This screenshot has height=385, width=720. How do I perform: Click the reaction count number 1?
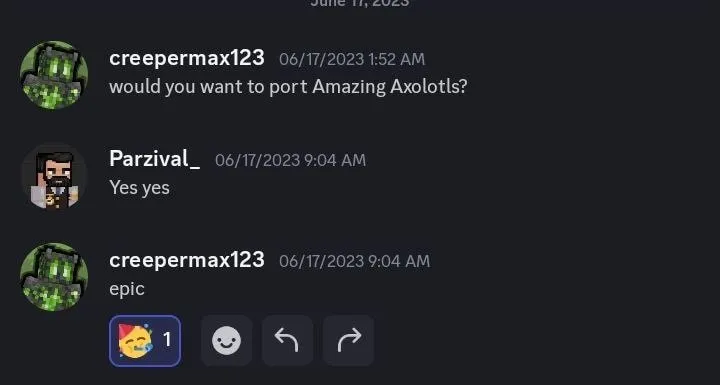[167, 340]
